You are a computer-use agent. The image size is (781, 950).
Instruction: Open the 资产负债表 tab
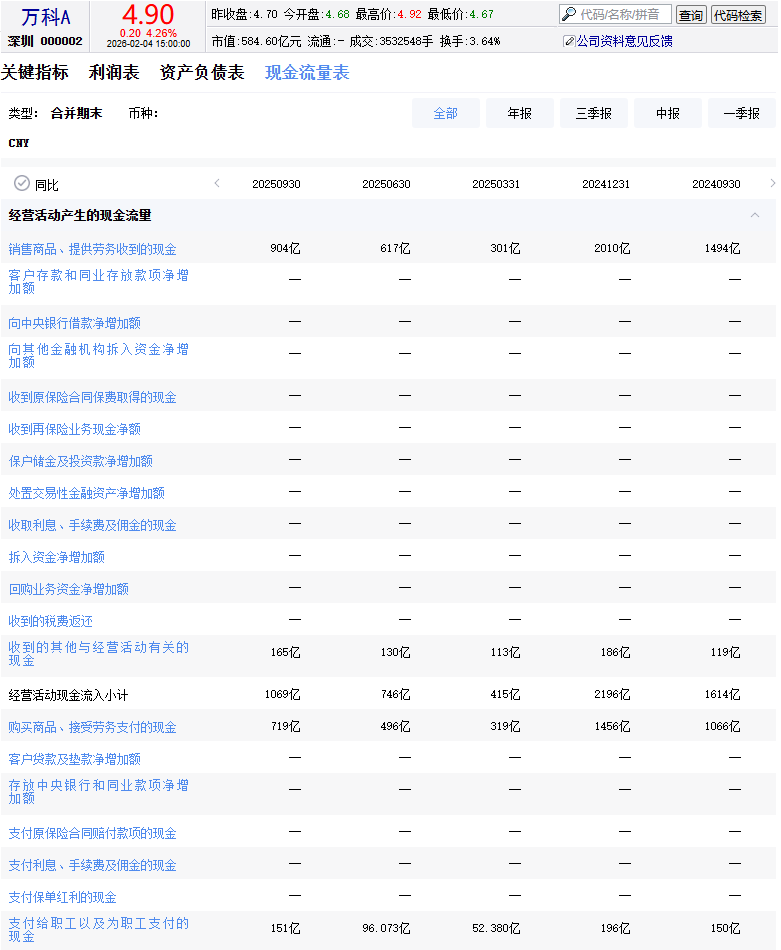click(x=202, y=73)
